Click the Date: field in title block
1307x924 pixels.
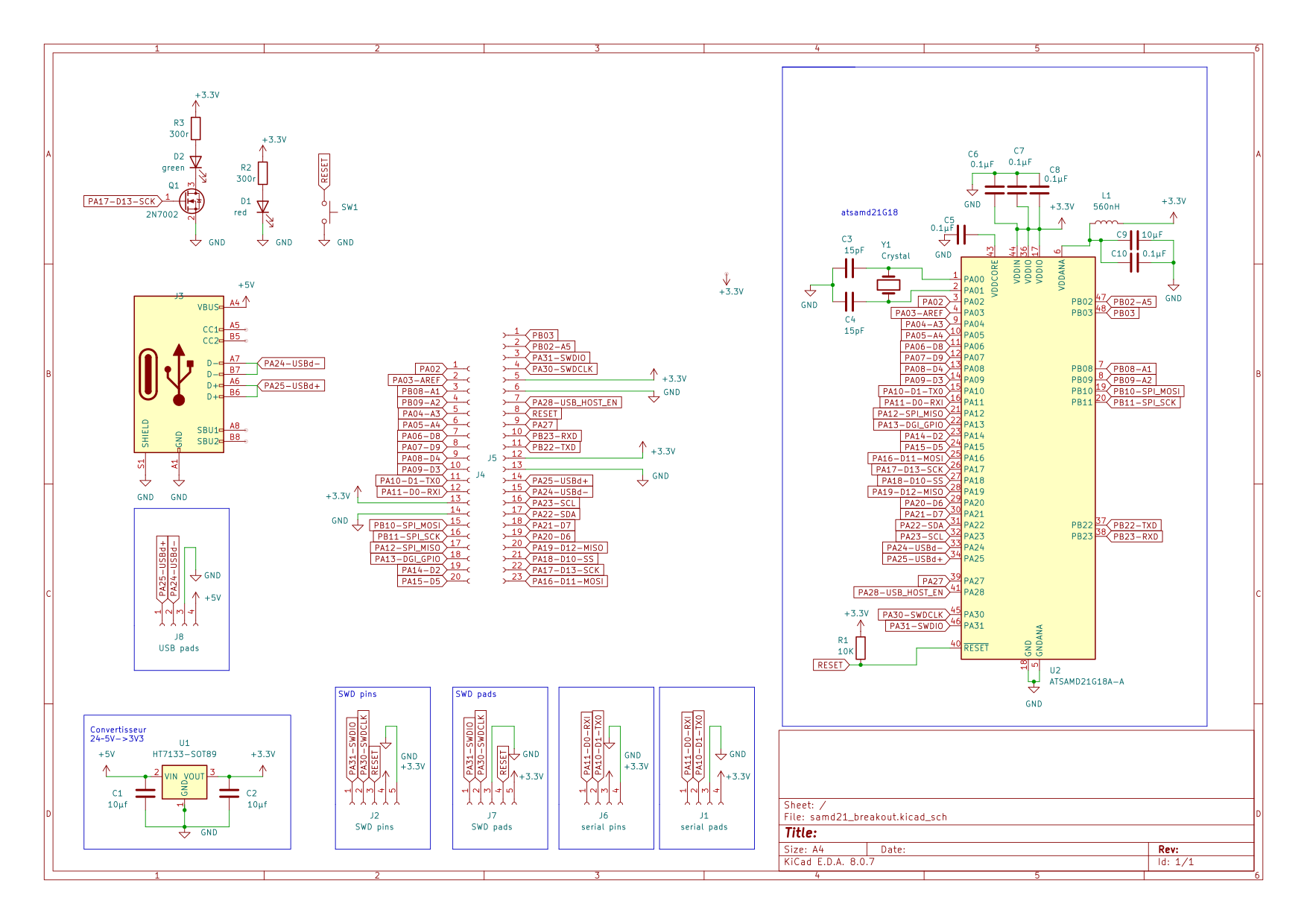tap(893, 849)
